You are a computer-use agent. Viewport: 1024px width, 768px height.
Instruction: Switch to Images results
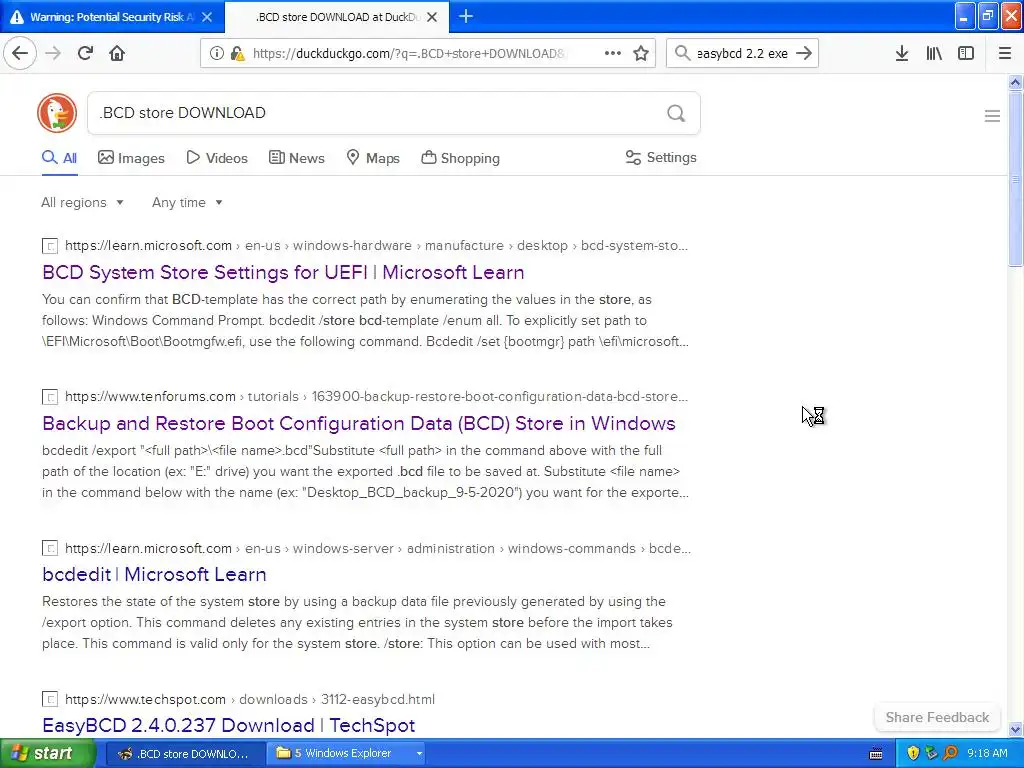[x=131, y=158]
